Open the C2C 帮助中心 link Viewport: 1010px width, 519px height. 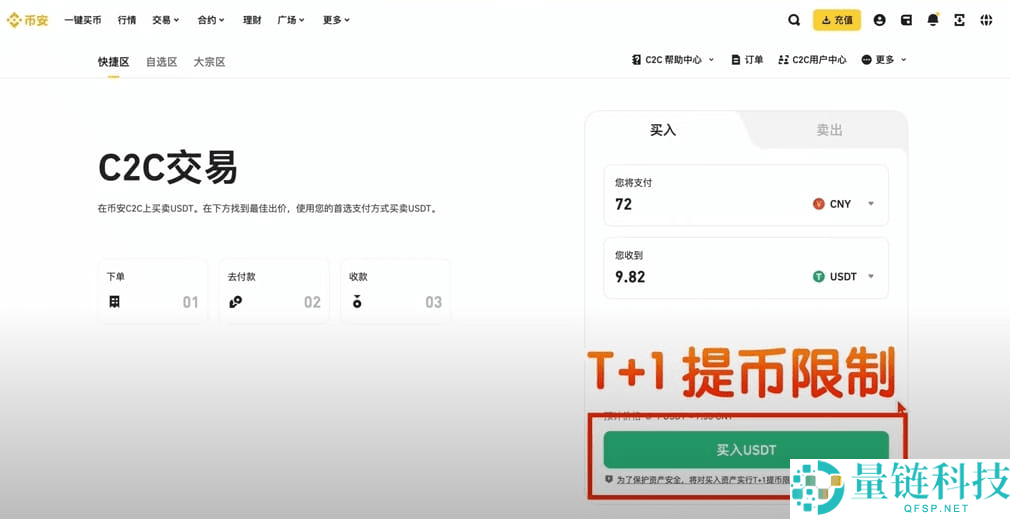[x=673, y=60]
